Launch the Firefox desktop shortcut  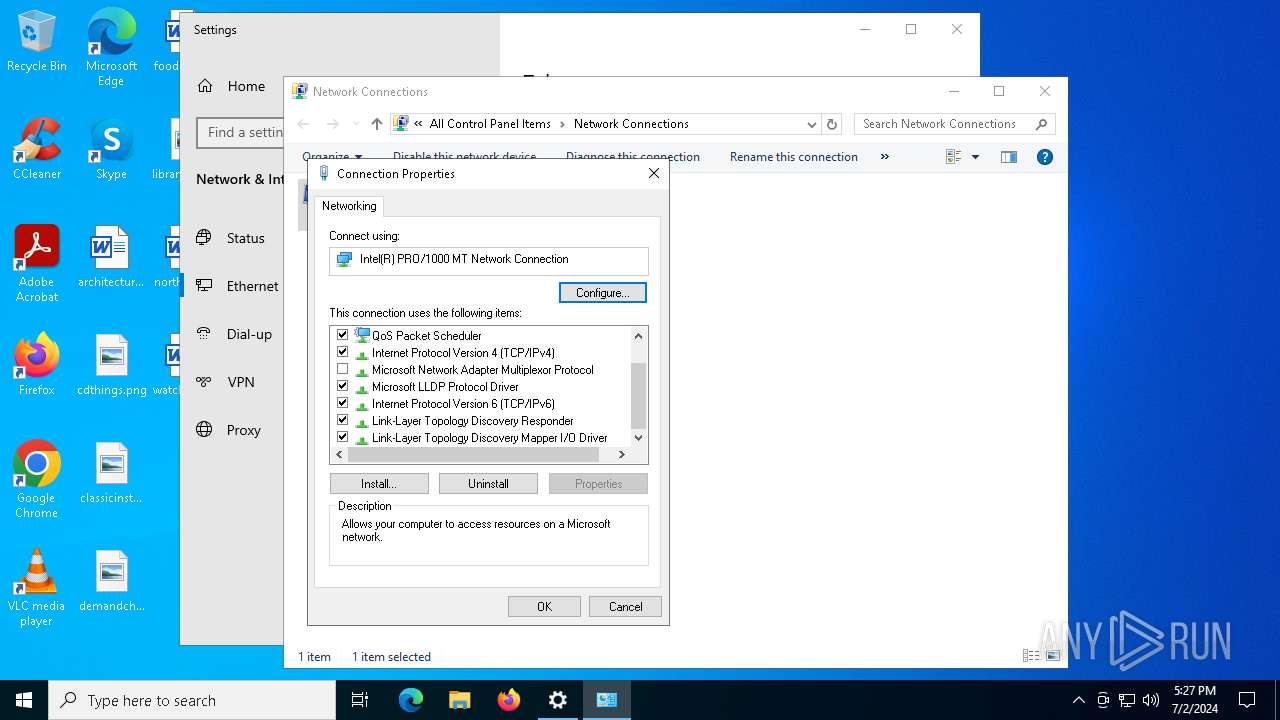click(x=37, y=365)
